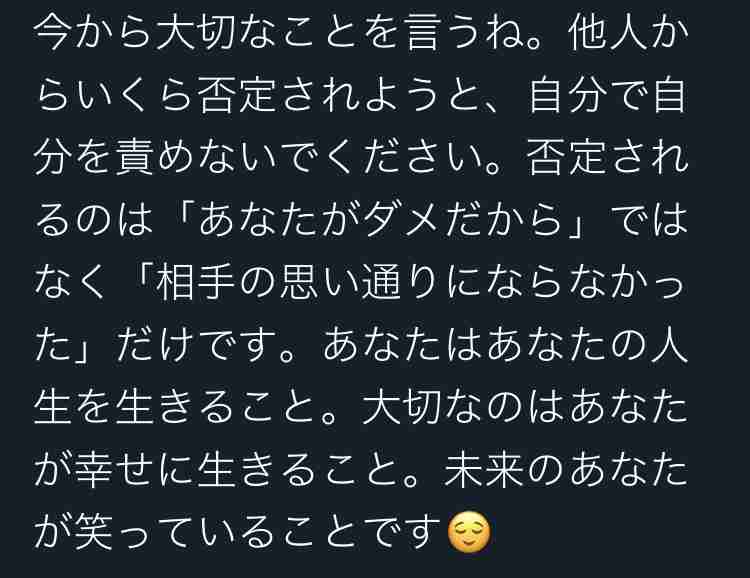Click the kanji 人 ending the sixth line
The height and width of the screenshot is (578, 750).
click(x=669, y=345)
